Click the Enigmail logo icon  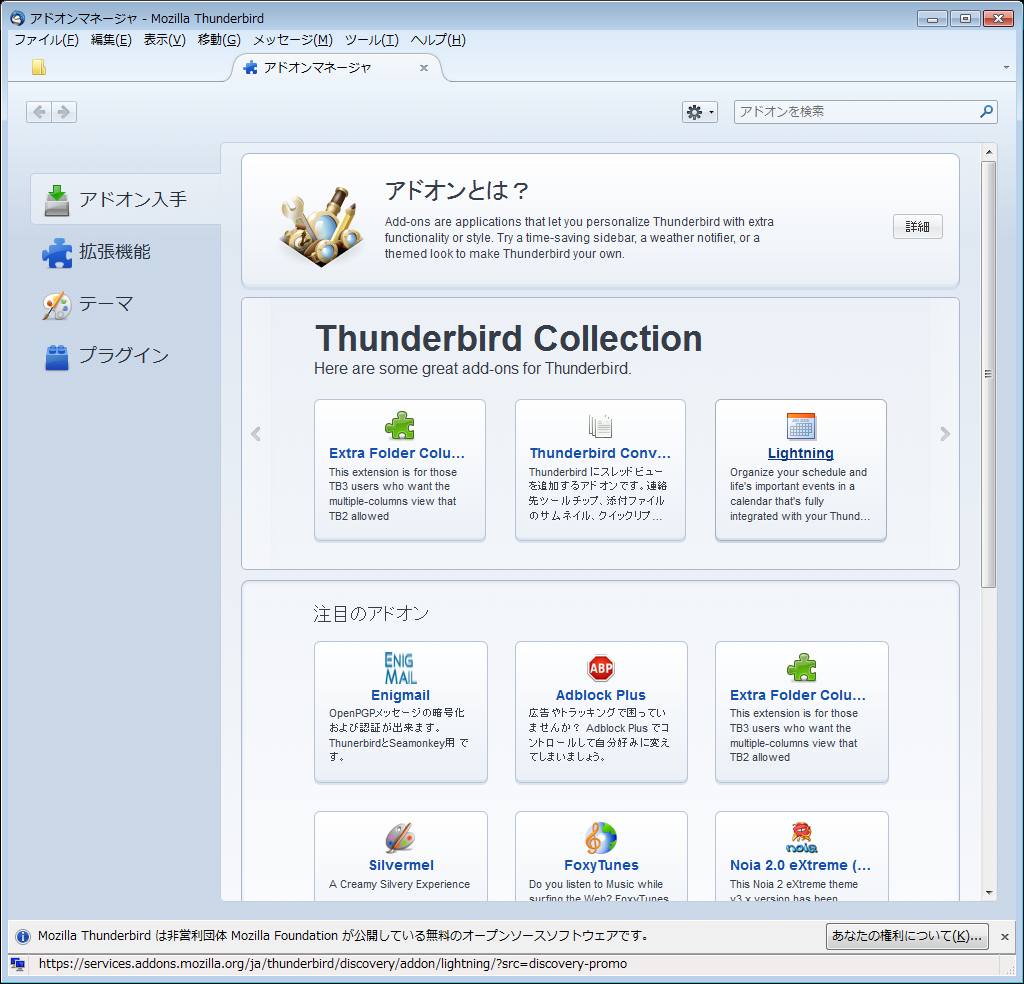click(400, 668)
